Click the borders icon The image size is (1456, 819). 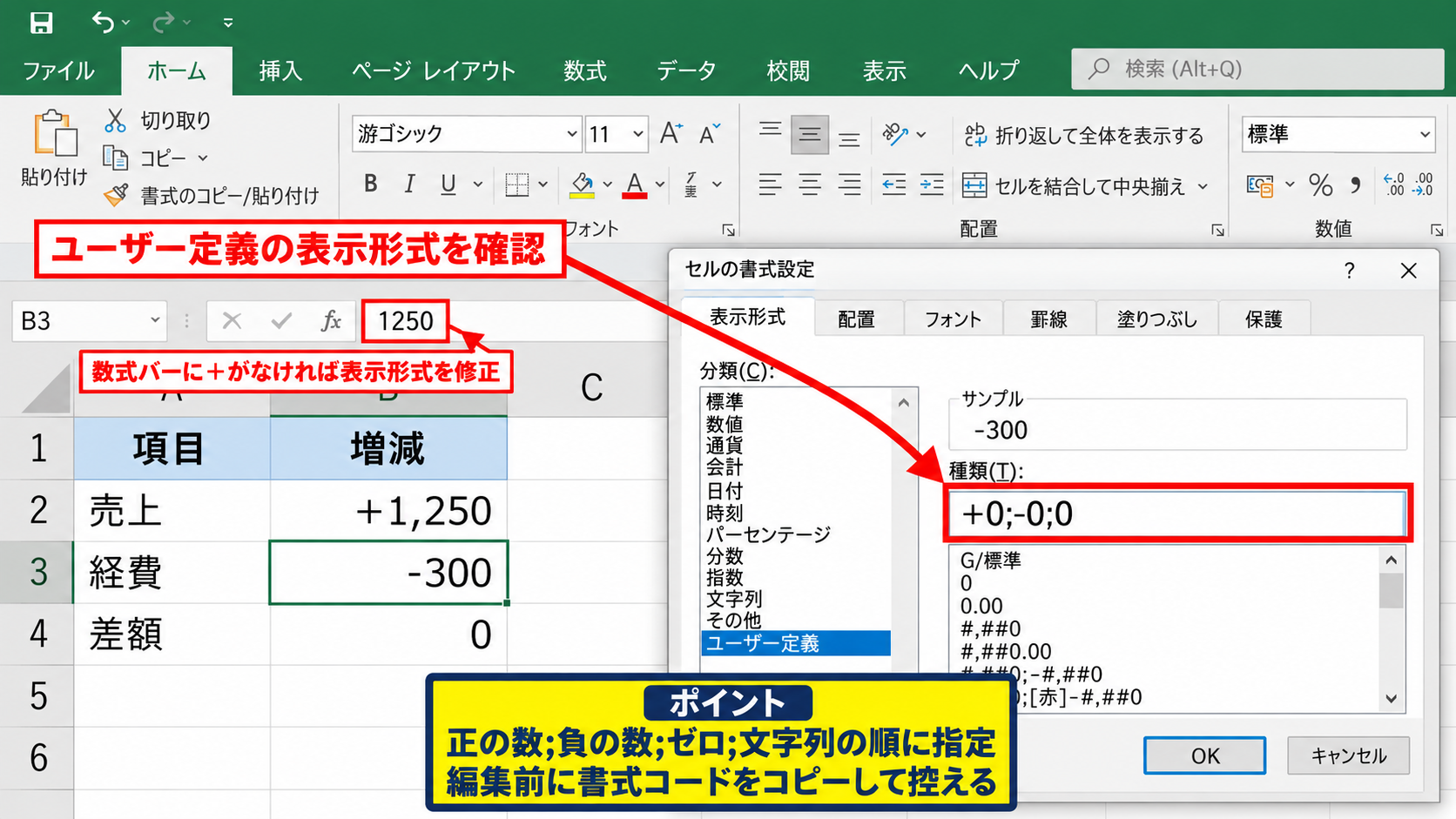[517, 184]
